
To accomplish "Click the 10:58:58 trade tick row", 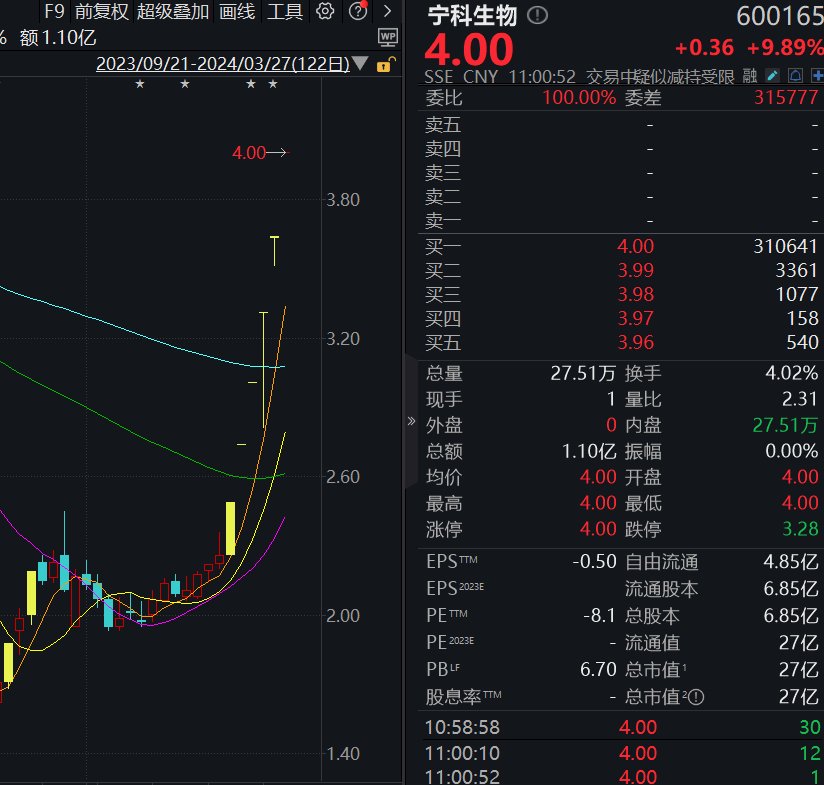I will tap(621, 727).
